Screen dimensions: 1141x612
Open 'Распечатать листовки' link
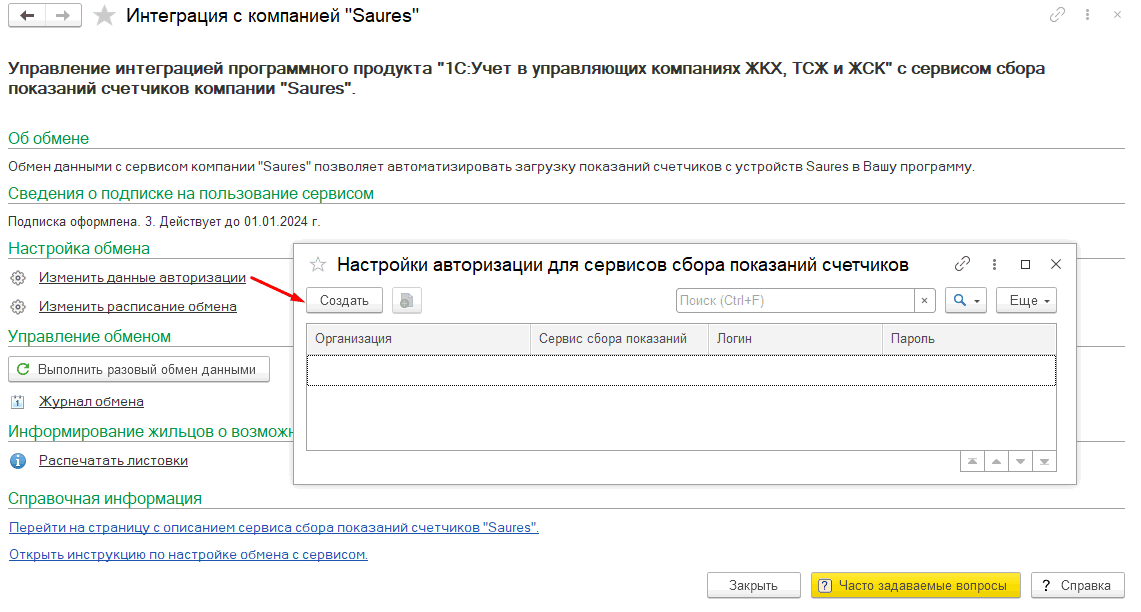114,460
